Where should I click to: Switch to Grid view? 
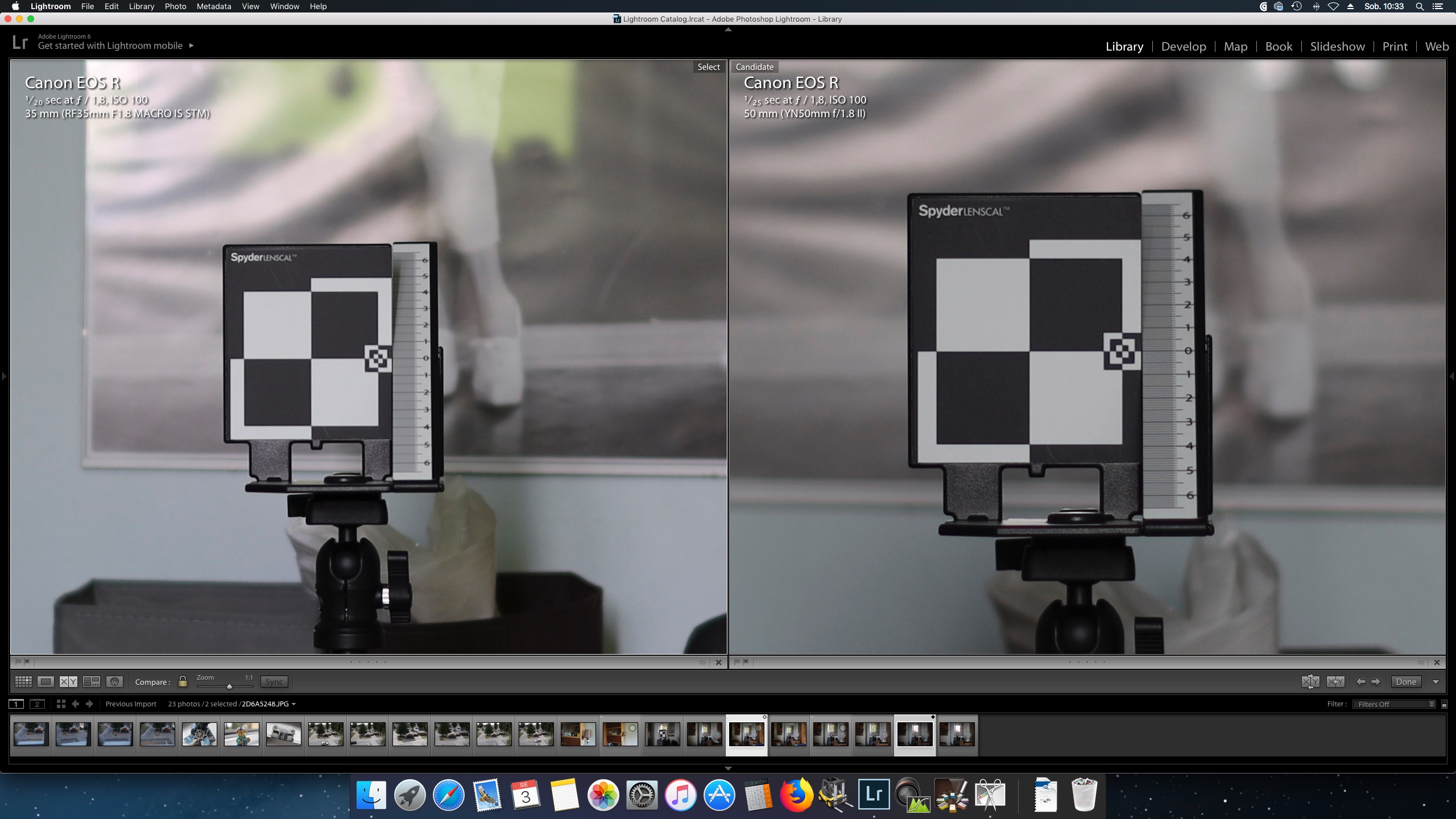pos(23,681)
